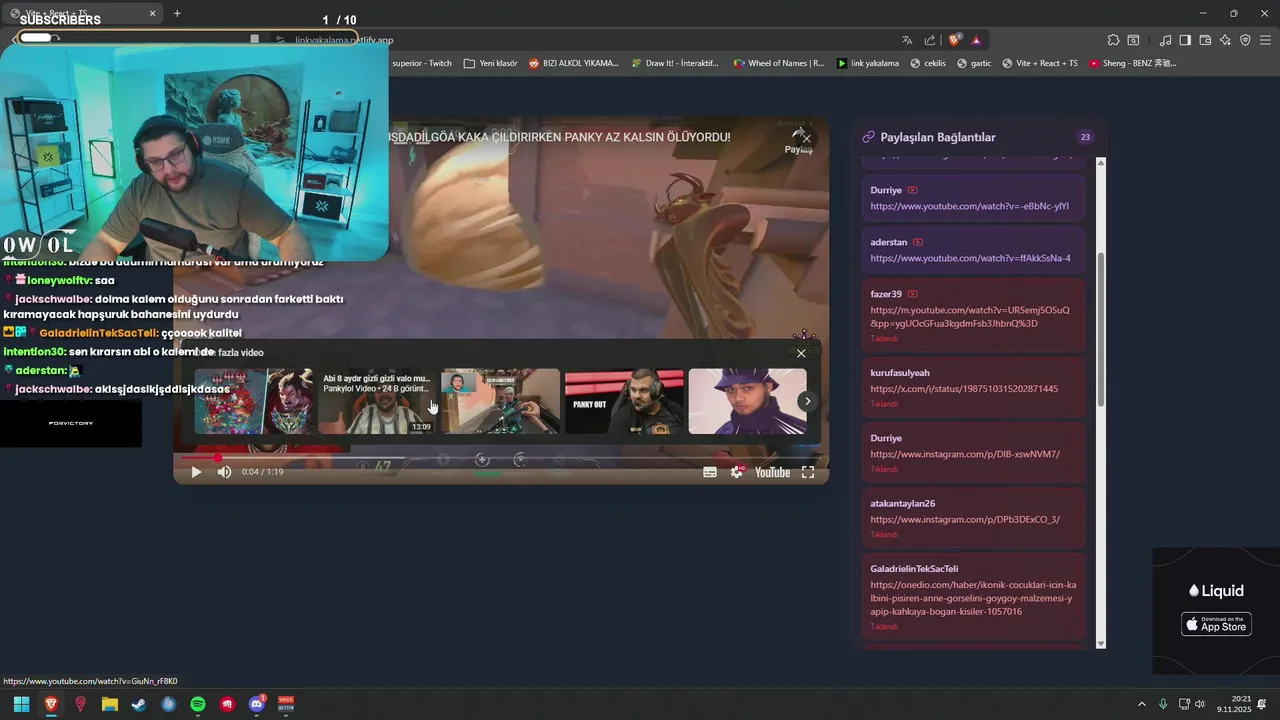Open the Brave Rewards triangle icon
Image resolution: width=1280 pixels, height=720 pixels.
coord(976,40)
